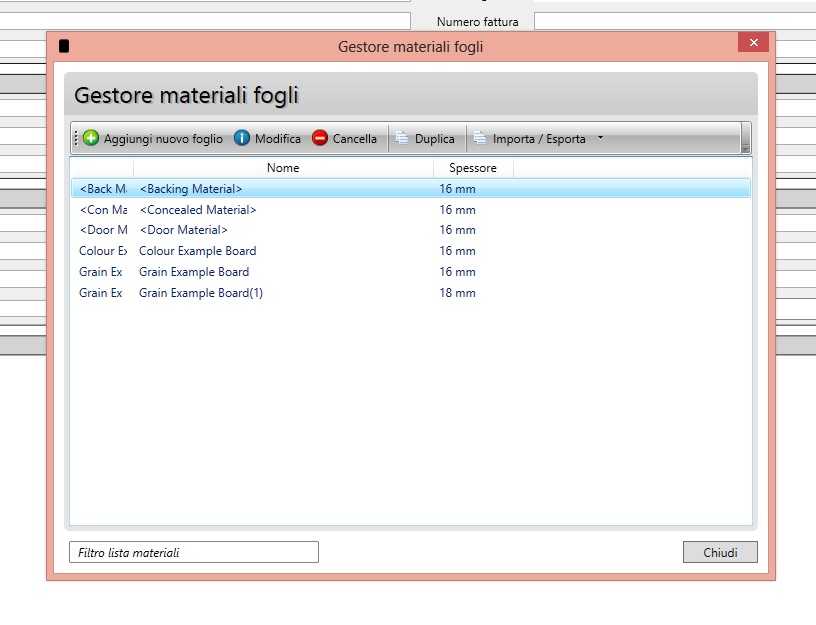Click the Numero fattura input field
The width and height of the screenshot is (816, 625).
[674, 21]
